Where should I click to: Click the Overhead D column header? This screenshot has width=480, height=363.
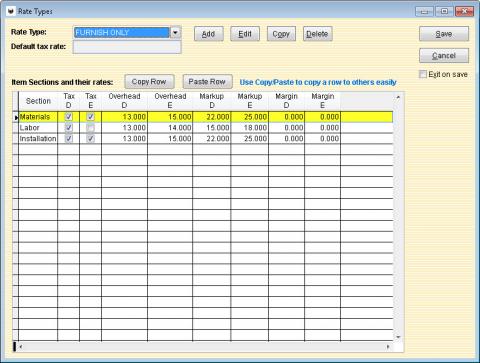(x=124, y=101)
